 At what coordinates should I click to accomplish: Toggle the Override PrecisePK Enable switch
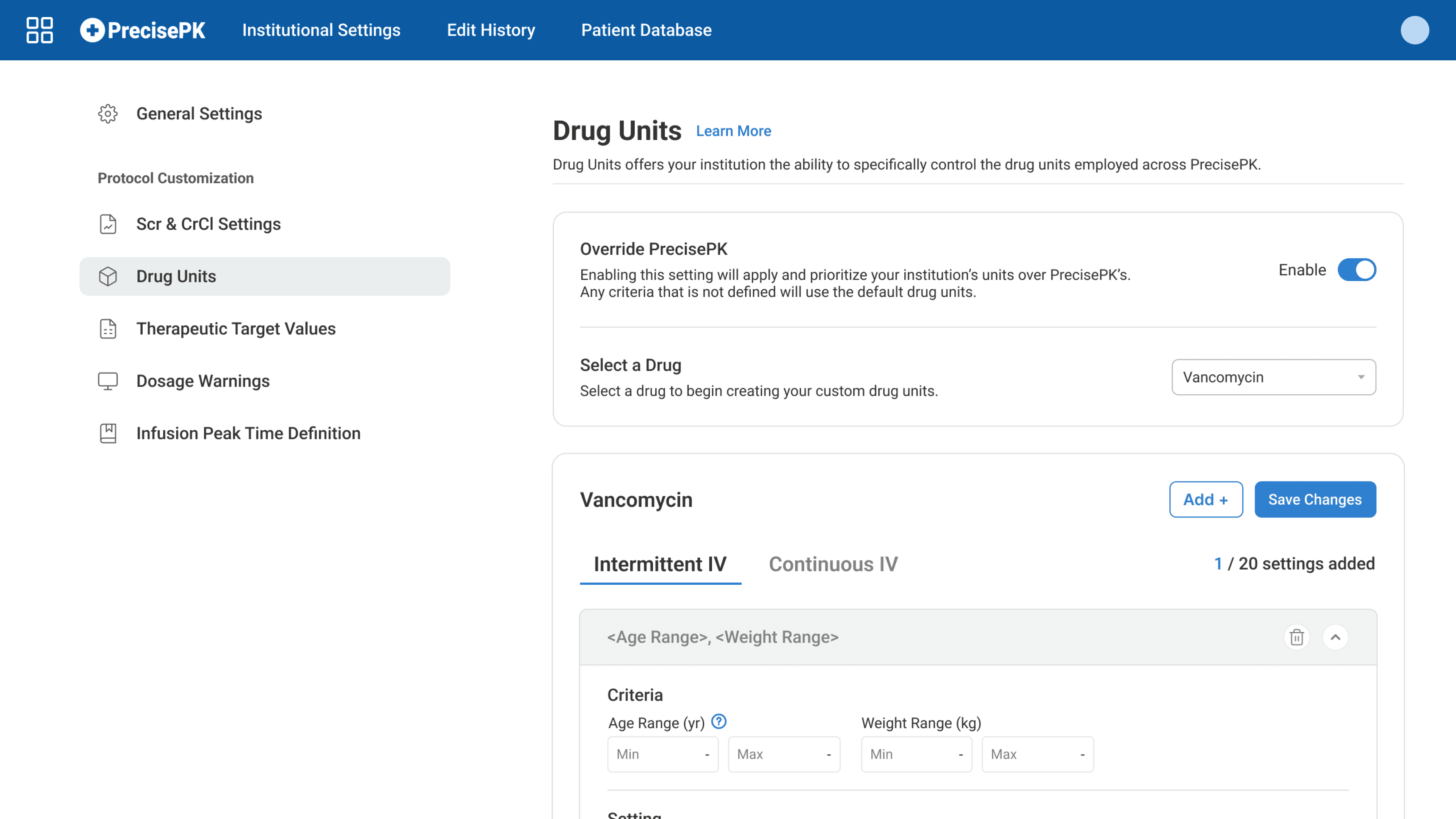click(x=1357, y=270)
